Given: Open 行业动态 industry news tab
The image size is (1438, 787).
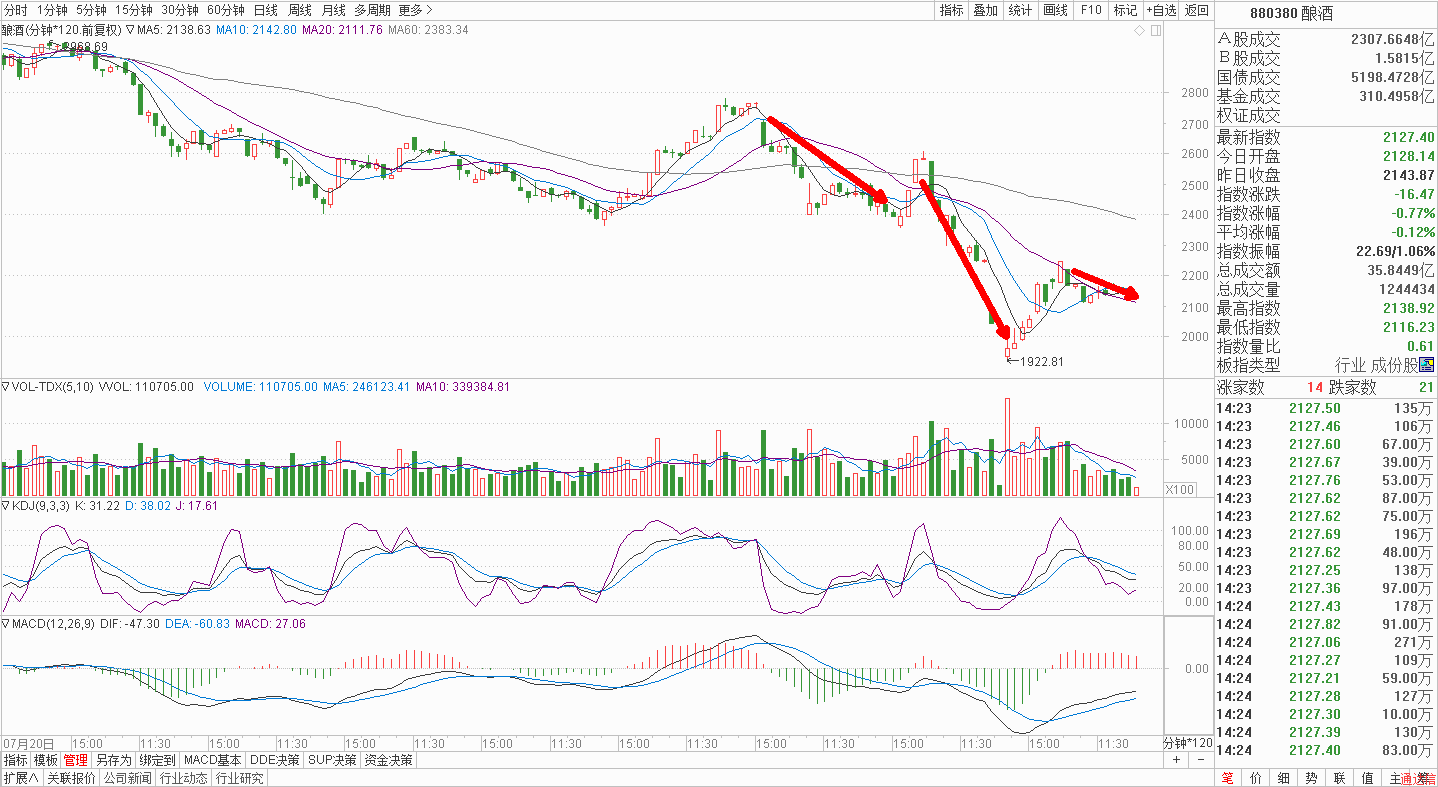Looking at the screenshot, I should [x=184, y=778].
